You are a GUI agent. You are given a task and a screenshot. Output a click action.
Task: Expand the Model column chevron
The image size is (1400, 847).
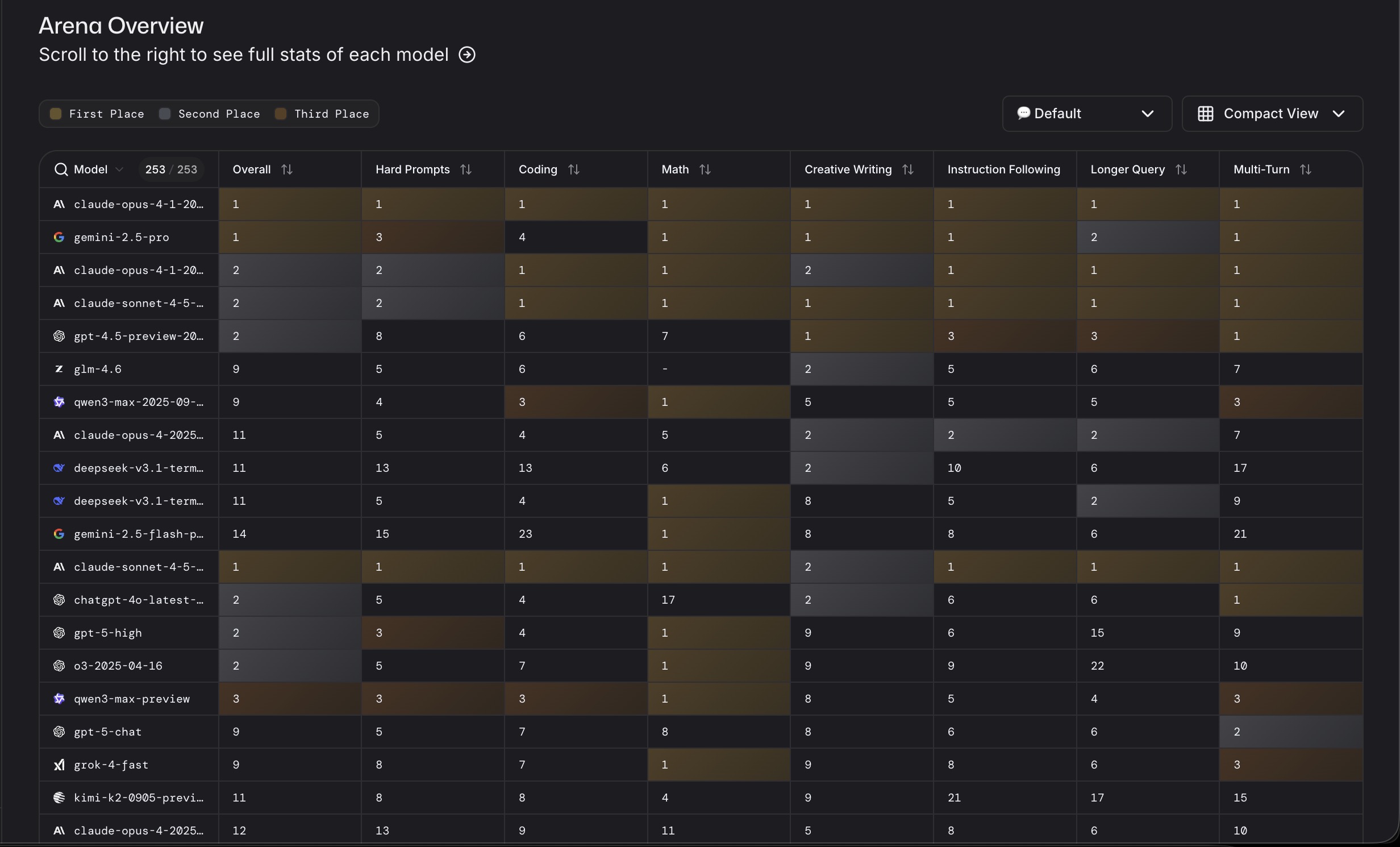pyautogui.click(x=119, y=169)
